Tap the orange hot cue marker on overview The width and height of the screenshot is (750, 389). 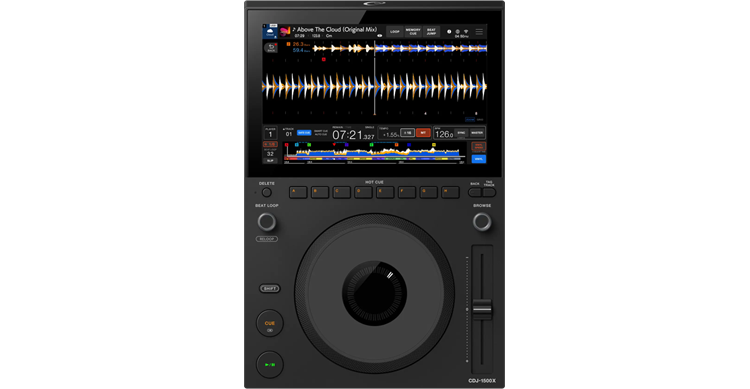point(396,144)
